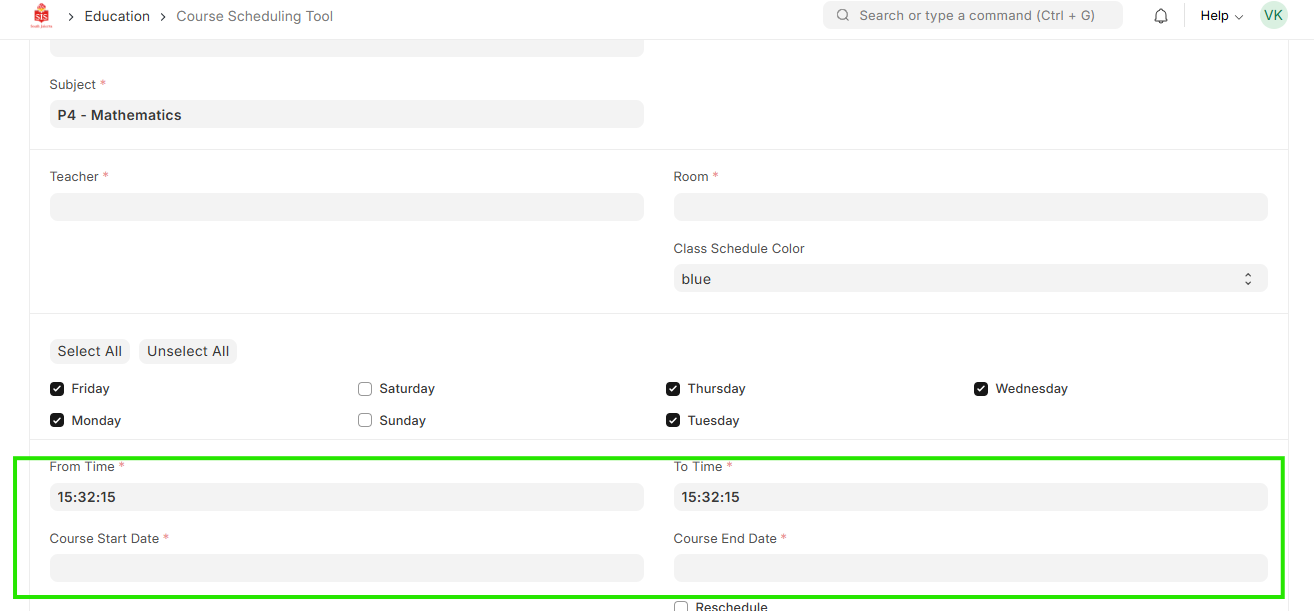Click the search magnifier icon
Screen dimensions: 1314x611
click(843, 16)
